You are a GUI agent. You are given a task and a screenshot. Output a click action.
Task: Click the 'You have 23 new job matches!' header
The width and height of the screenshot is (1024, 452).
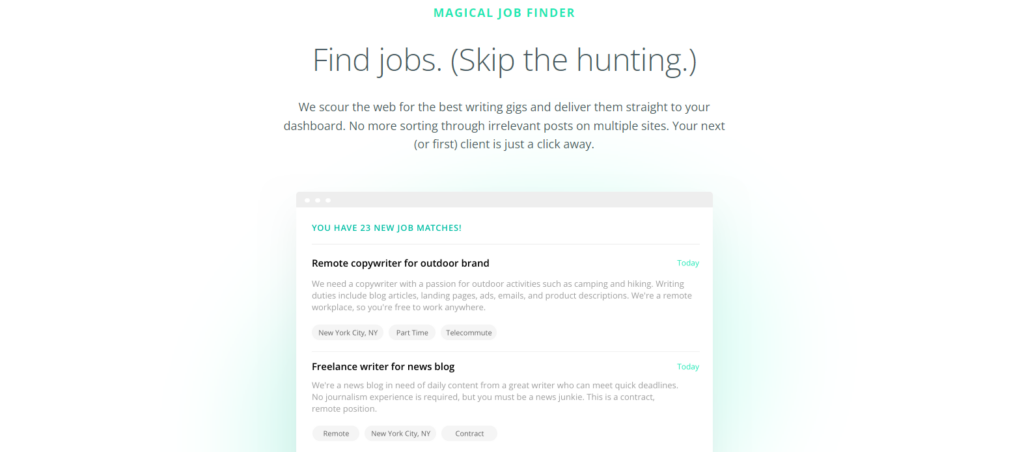387,228
